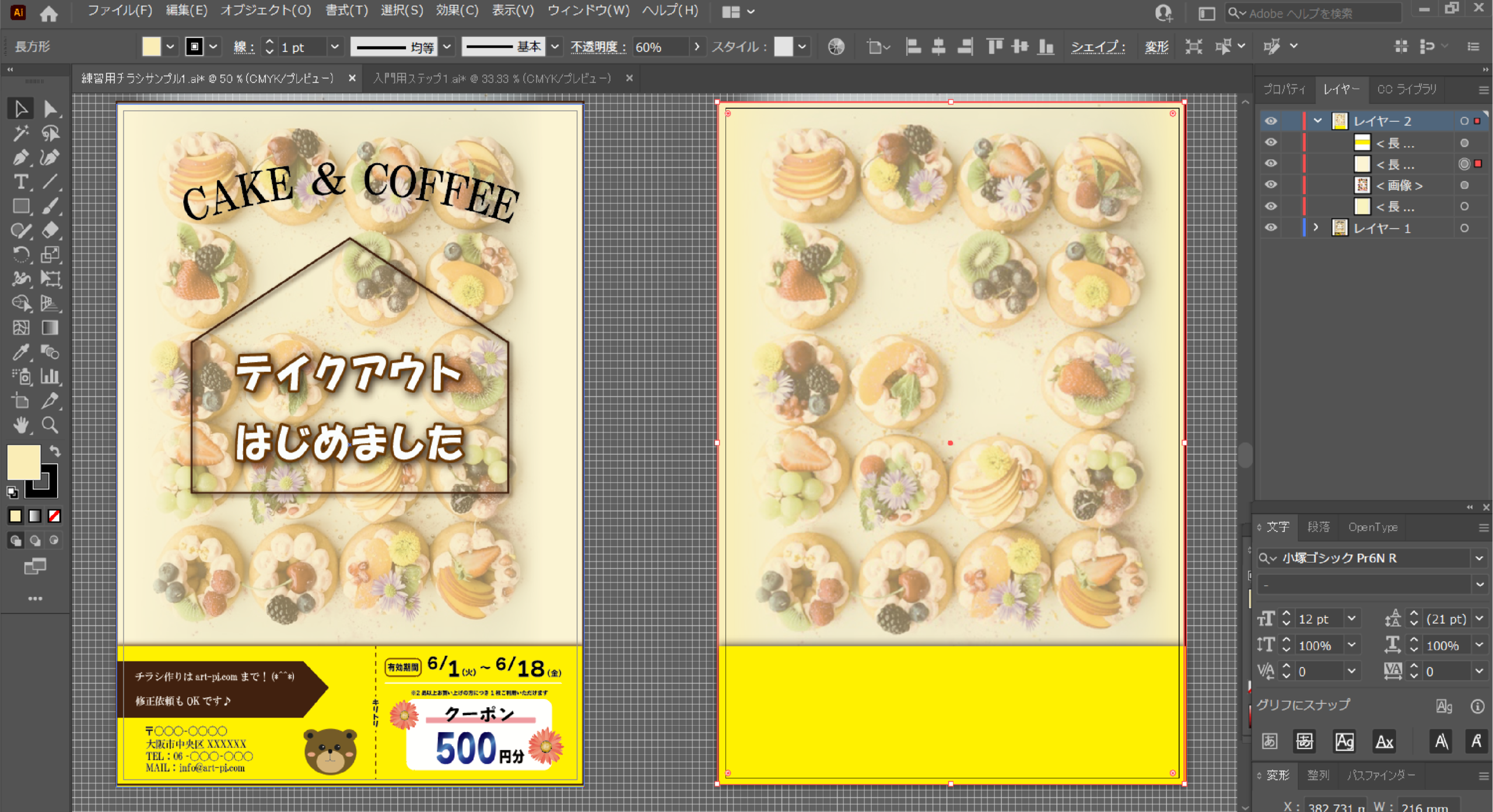The width and height of the screenshot is (1493, 812).
Task: Click the Home icon in top bar
Action: click(48, 13)
